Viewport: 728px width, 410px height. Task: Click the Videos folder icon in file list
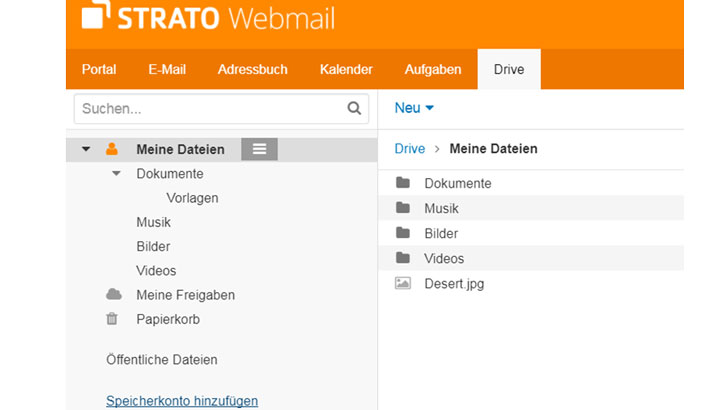[x=403, y=258]
